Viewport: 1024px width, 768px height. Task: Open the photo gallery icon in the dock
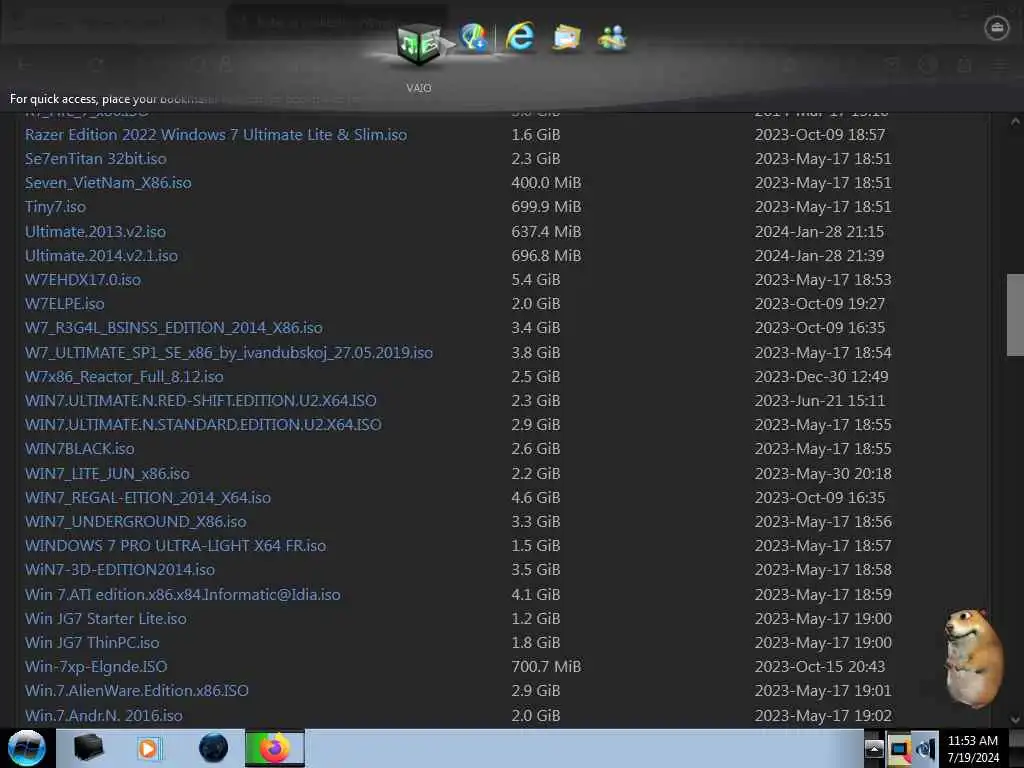point(566,38)
